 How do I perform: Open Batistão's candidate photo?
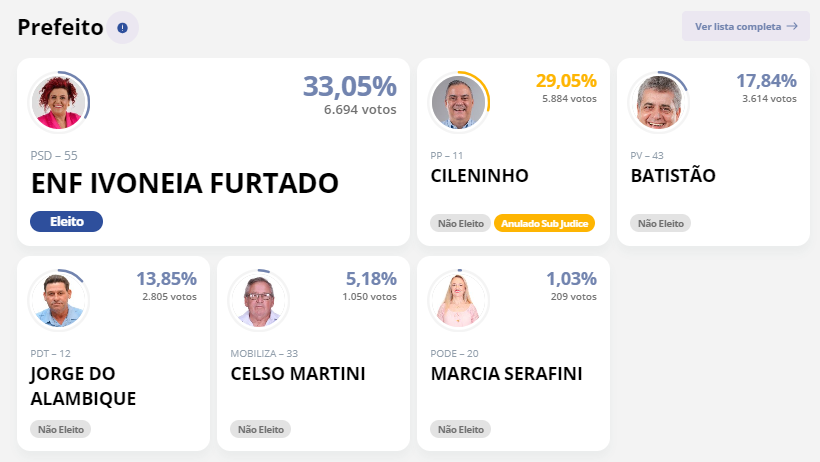pos(659,103)
